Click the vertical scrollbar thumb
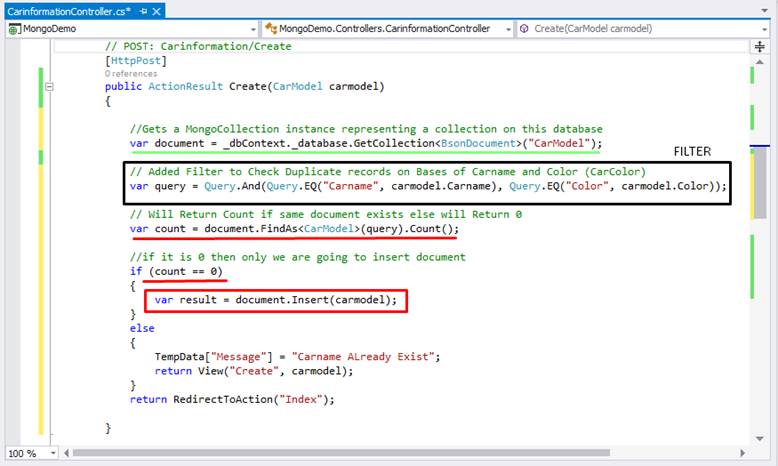 760,182
